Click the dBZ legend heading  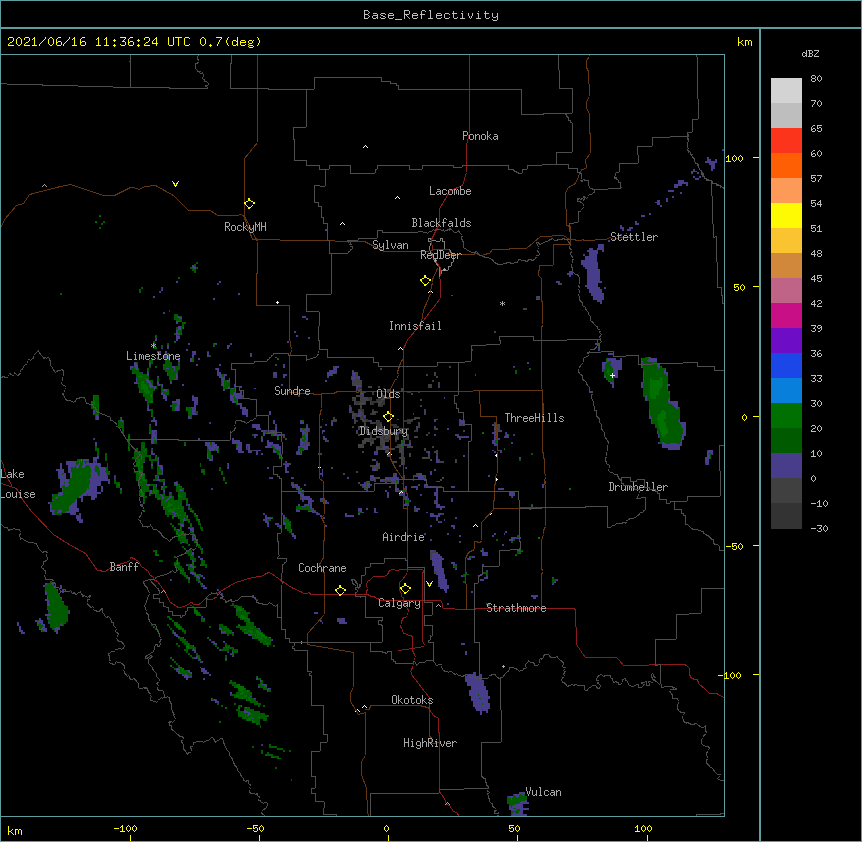810,53
